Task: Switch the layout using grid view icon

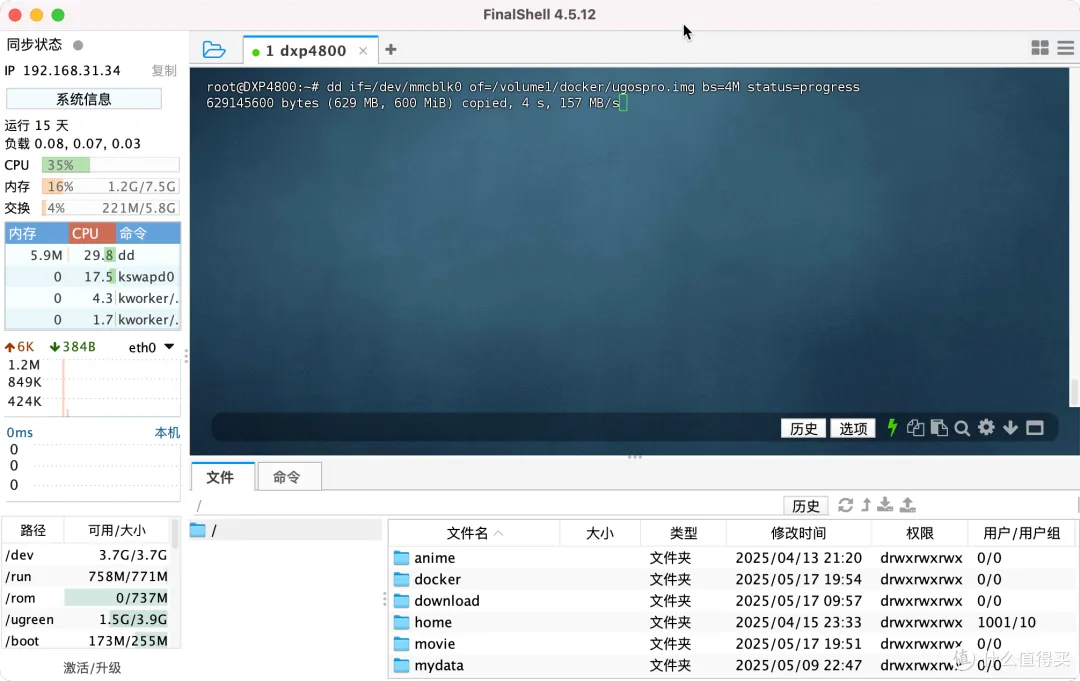Action: (1040, 48)
